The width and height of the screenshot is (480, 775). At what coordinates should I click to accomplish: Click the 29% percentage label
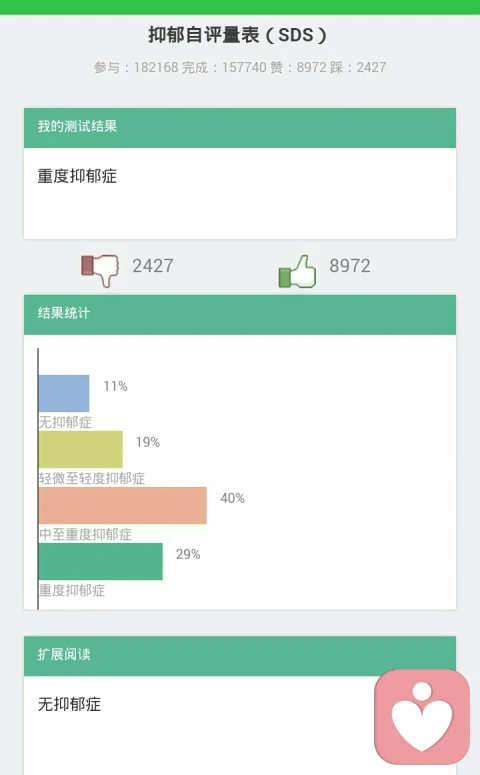click(188, 554)
